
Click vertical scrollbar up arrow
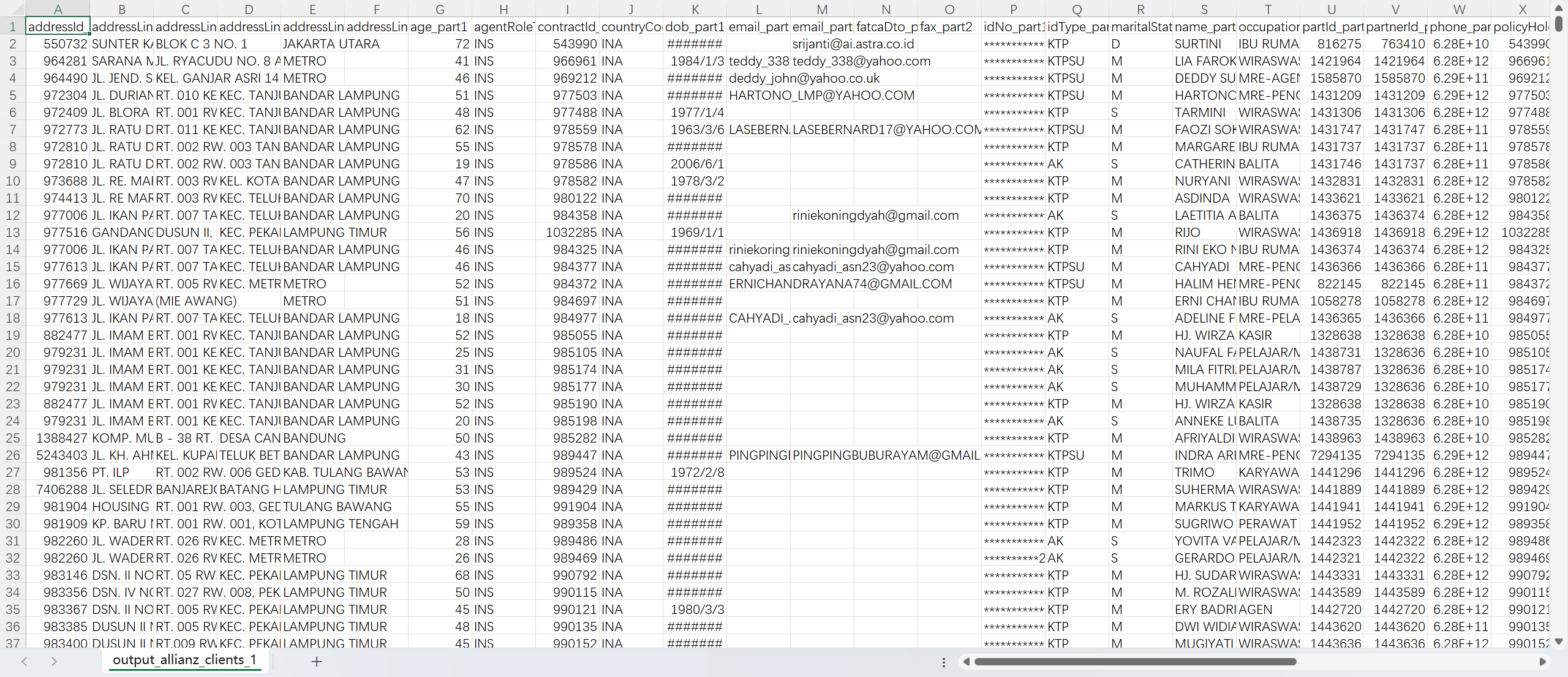[1559, 8]
